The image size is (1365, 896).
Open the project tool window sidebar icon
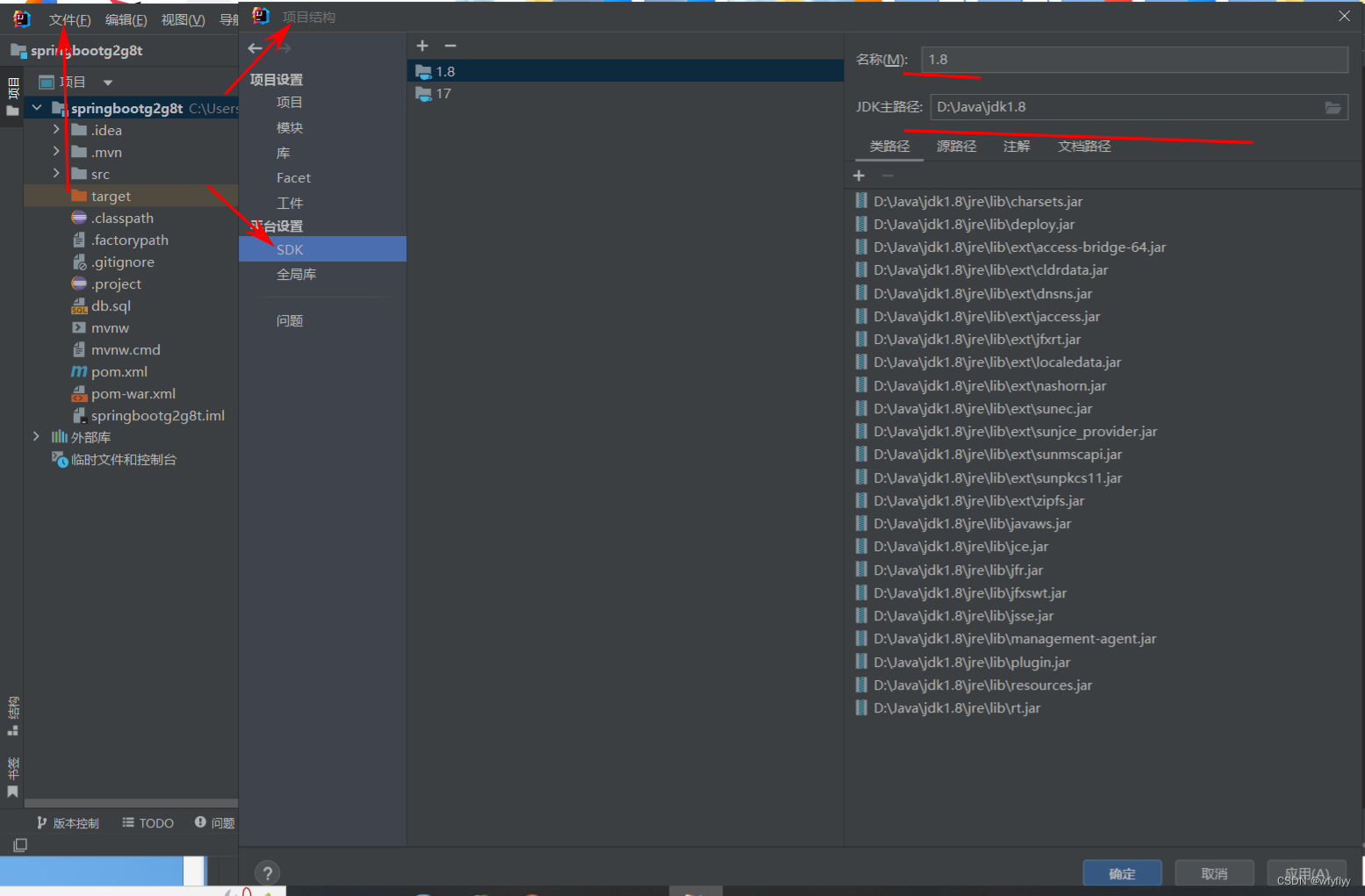(x=12, y=97)
